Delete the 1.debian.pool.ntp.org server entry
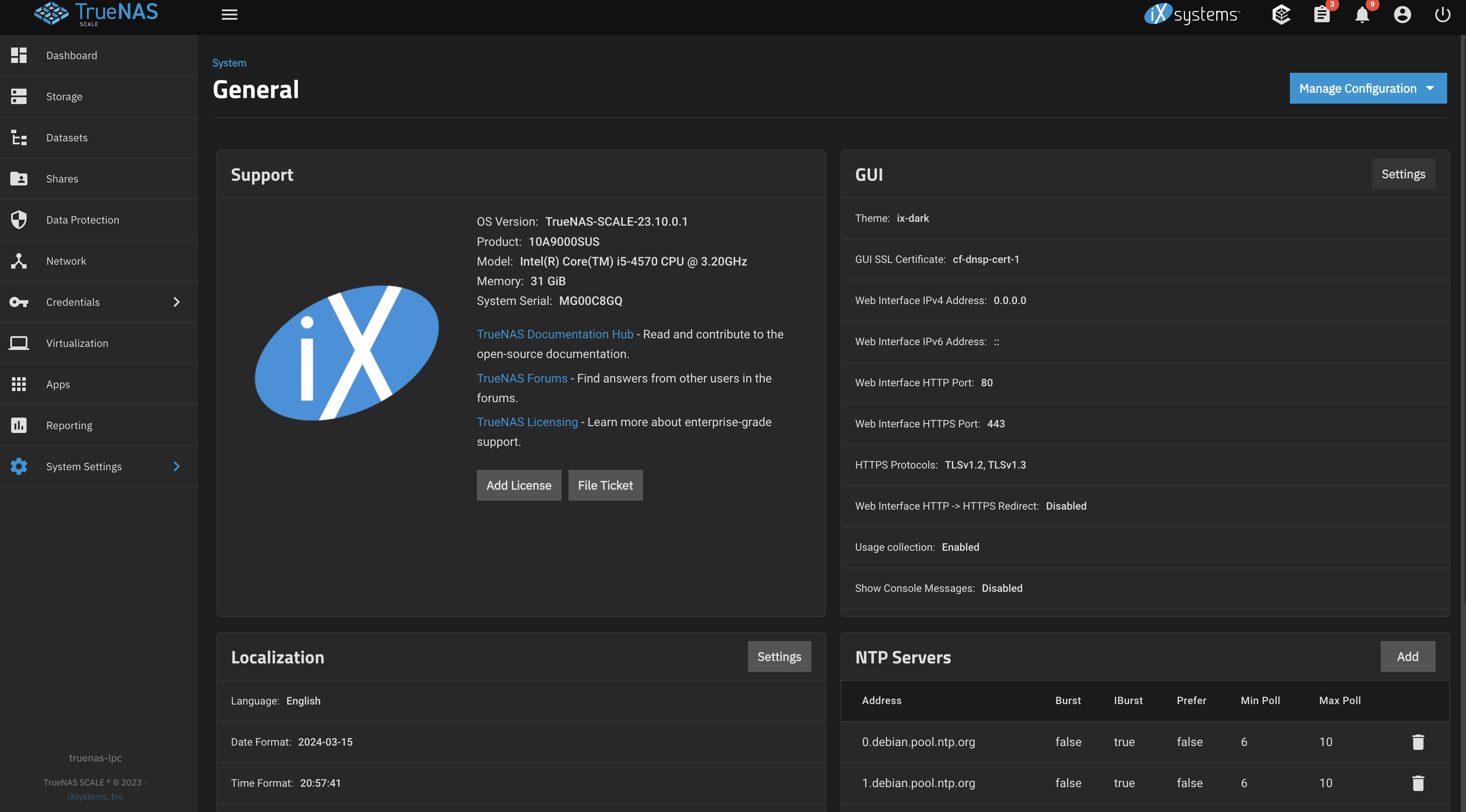 click(x=1418, y=783)
